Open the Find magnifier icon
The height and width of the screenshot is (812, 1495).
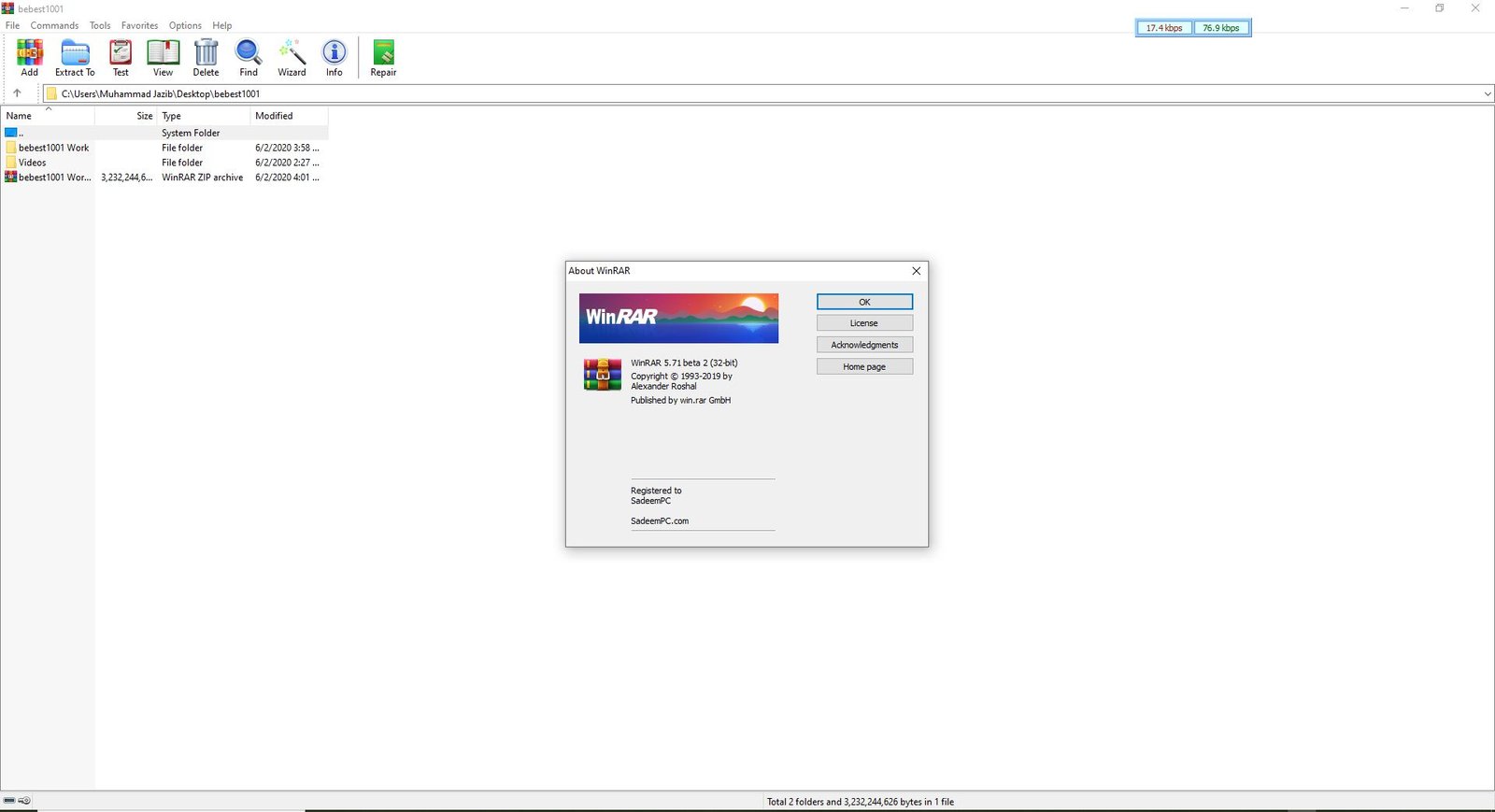coord(249,58)
